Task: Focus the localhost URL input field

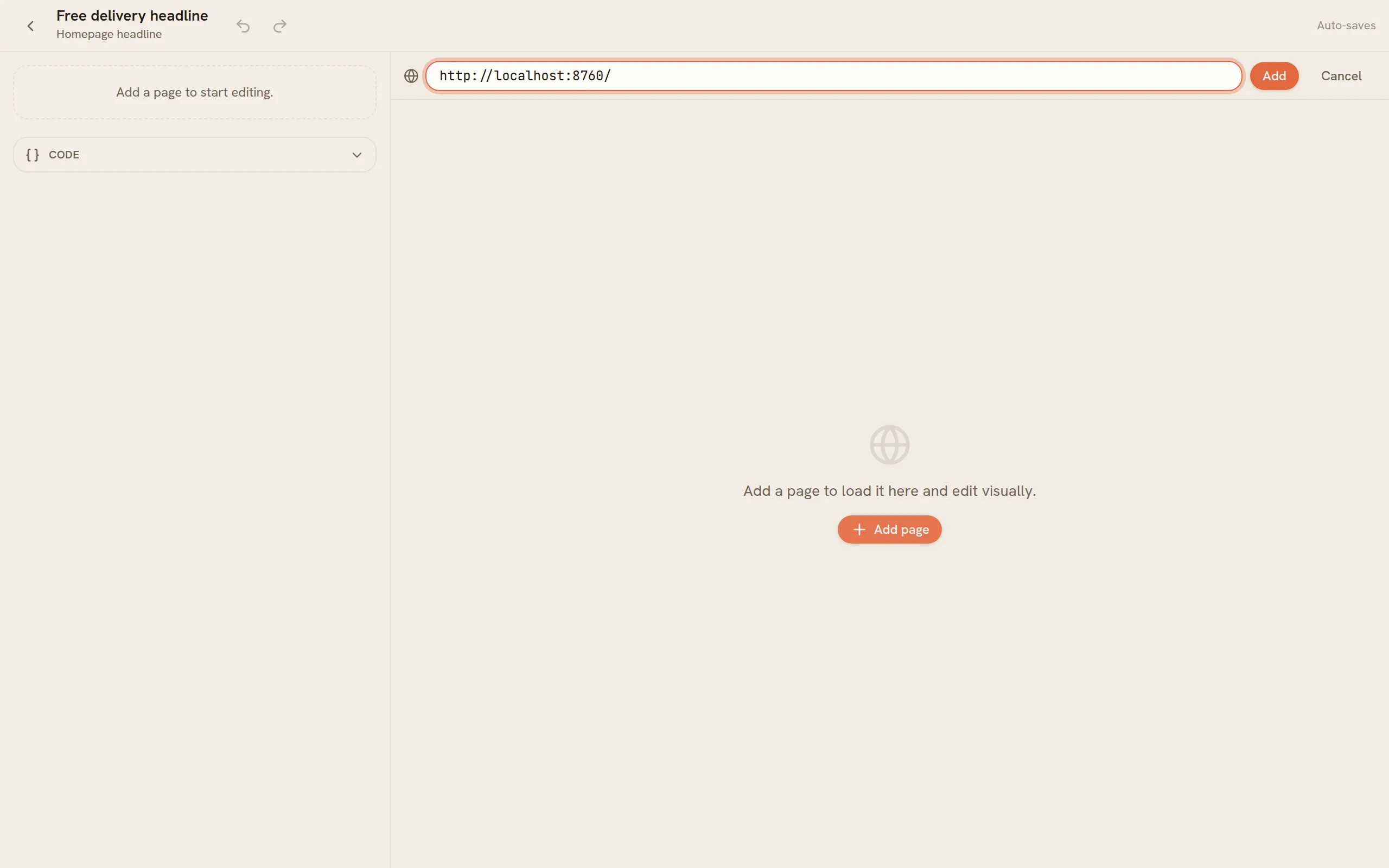Action: [x=833, y=76]
